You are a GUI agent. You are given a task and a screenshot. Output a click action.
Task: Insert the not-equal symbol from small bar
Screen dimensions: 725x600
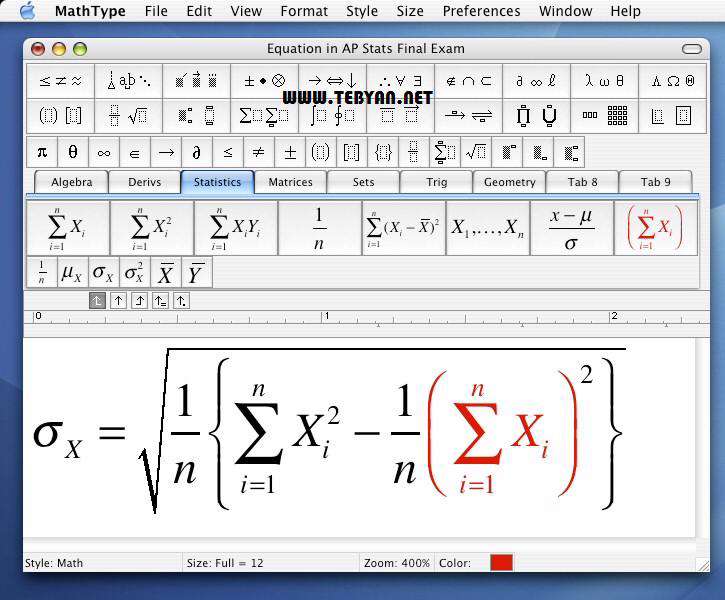click(x=259, y=152)
